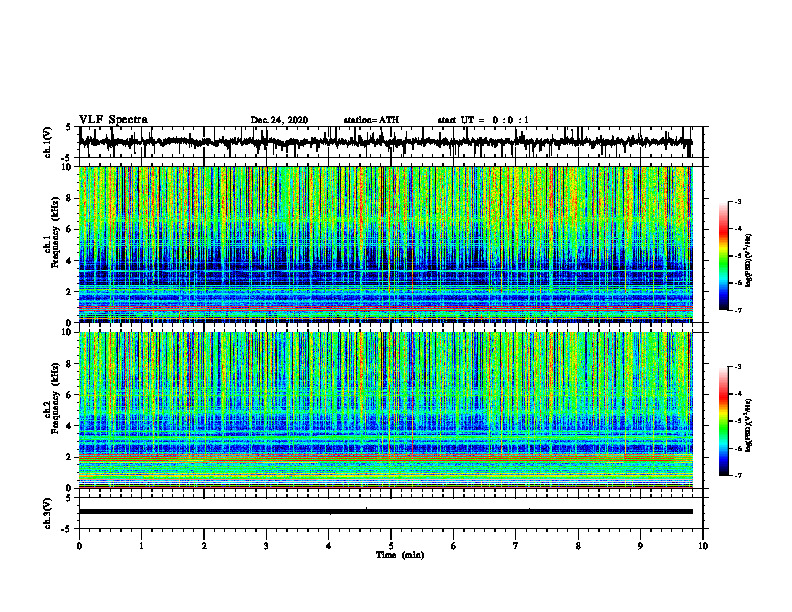792x612 pixels.
Task: Click inside the ch.2 spectrogram panel
Action: pyautogui.click(x=385, y=410)
